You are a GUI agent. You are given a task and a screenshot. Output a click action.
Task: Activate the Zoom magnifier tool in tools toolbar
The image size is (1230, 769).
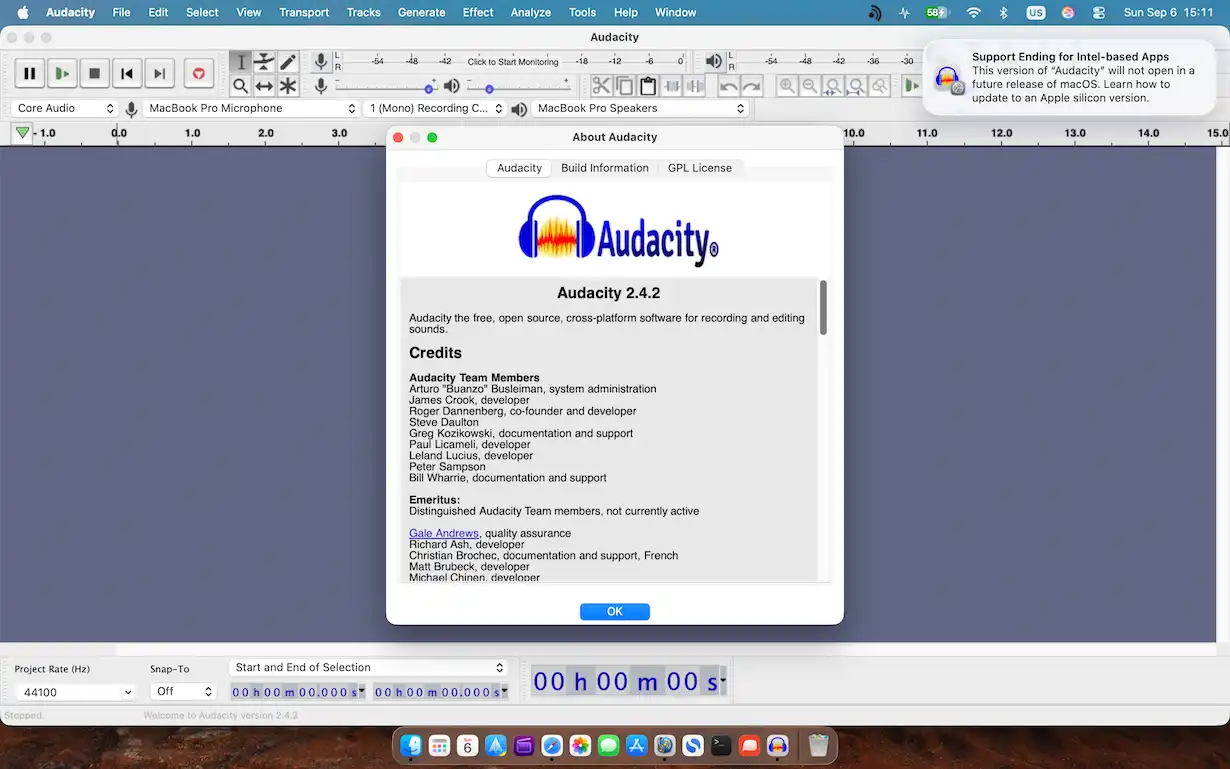(x=241, y=86)
